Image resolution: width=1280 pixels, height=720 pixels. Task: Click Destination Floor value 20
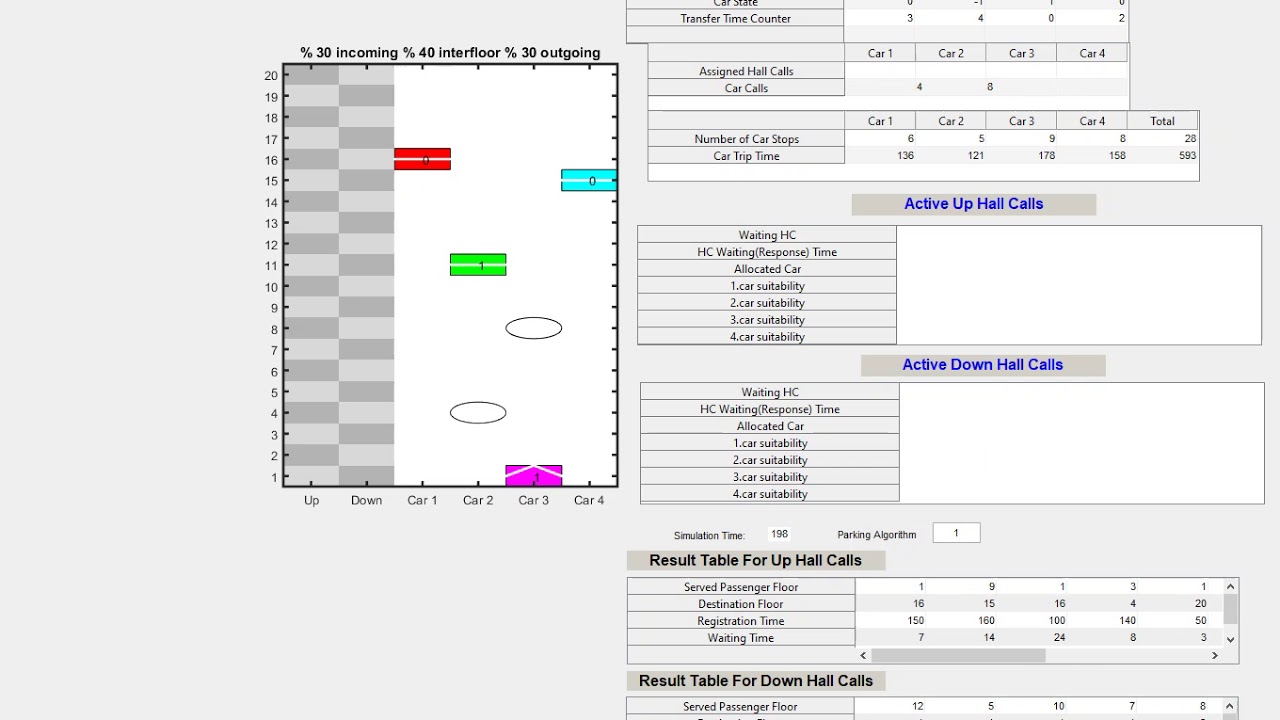[1200, 604]
